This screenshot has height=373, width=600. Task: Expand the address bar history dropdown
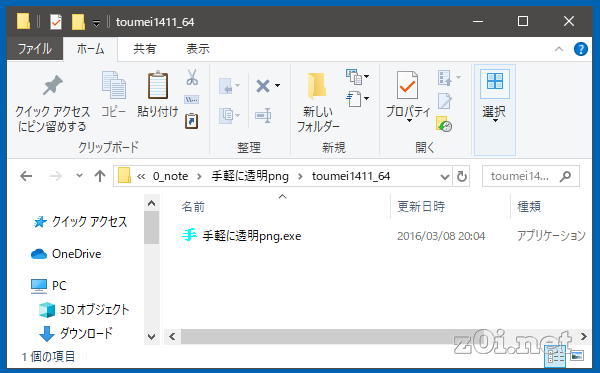[444, 176]
